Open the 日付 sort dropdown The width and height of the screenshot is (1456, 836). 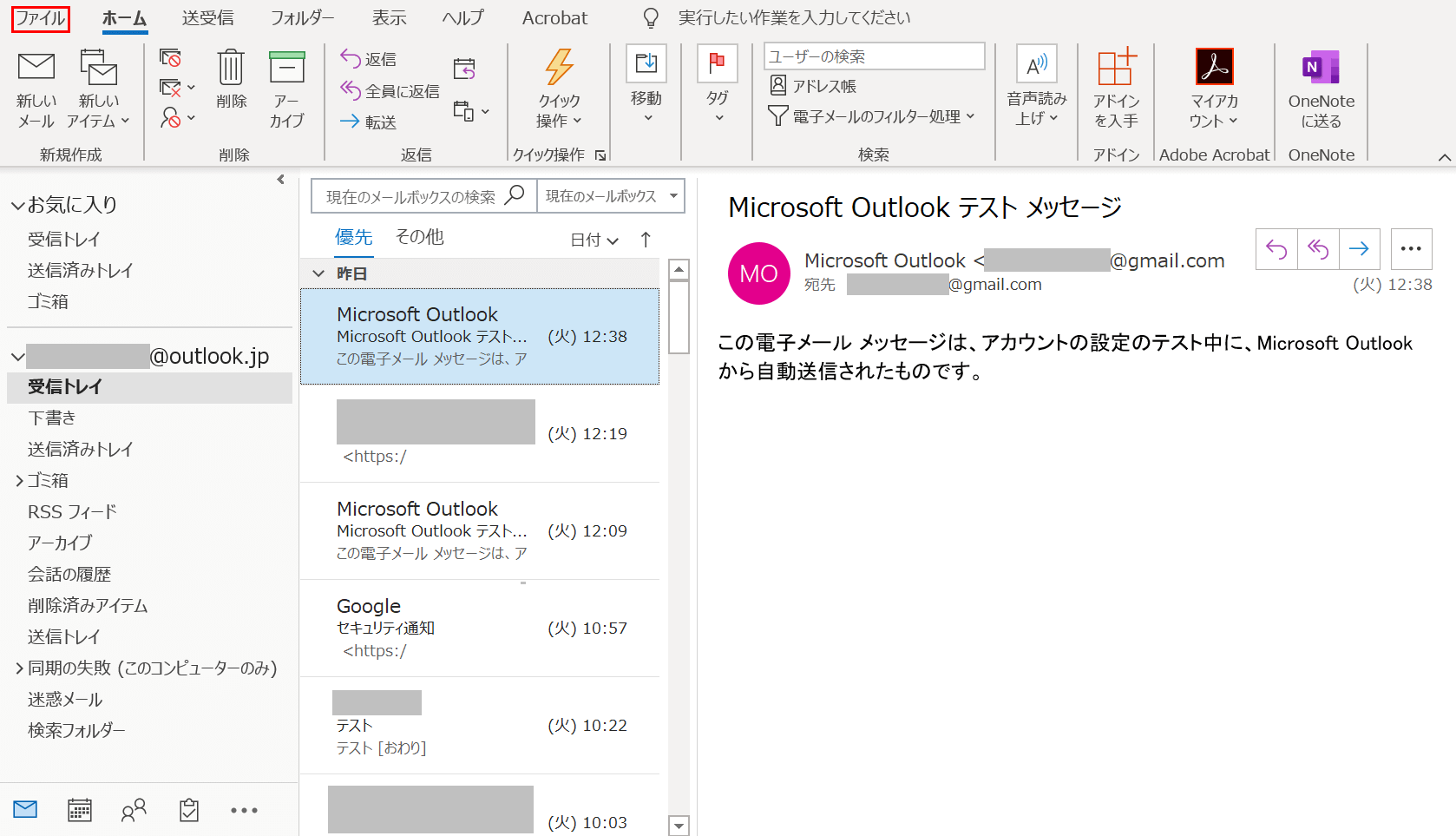coord(594,240)
